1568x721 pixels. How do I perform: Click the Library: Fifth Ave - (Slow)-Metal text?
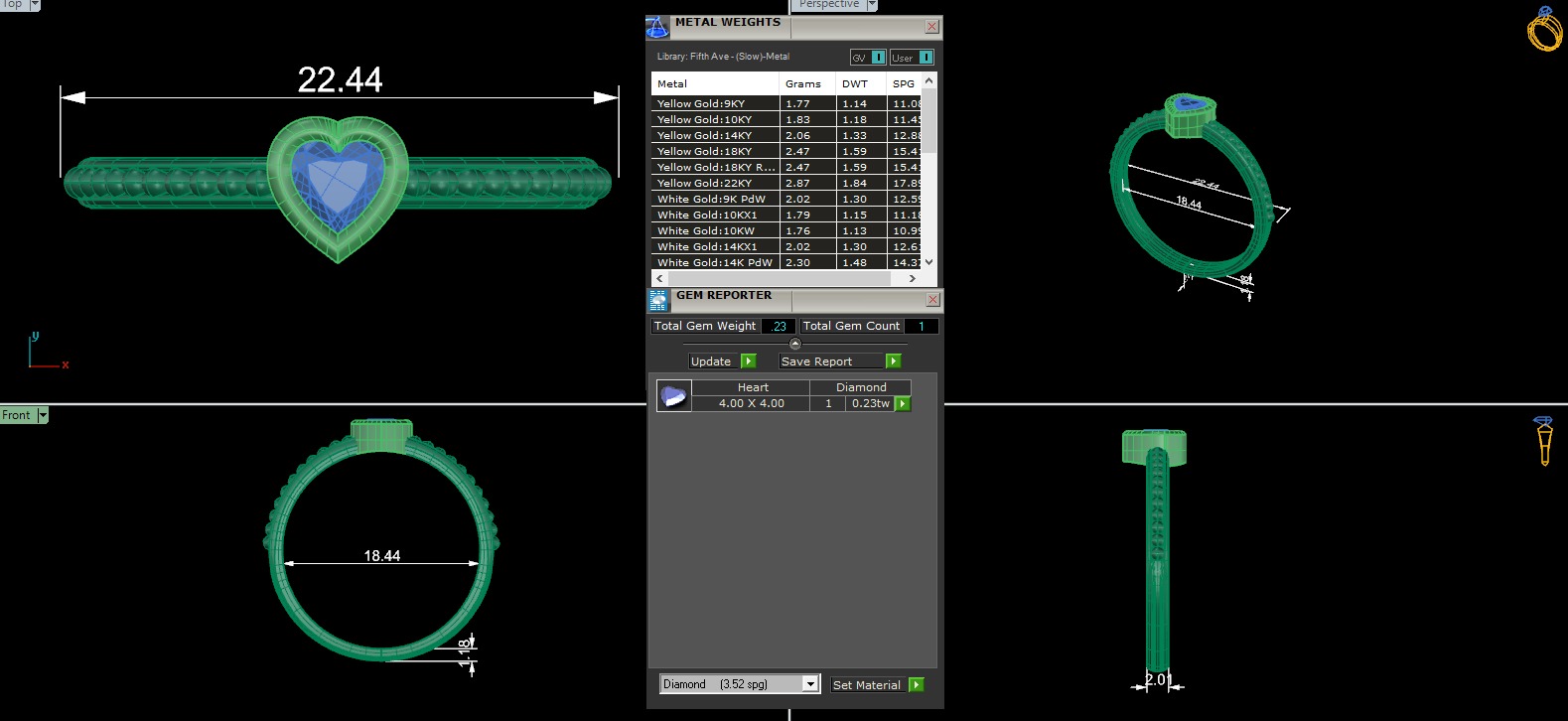(x=723, y=57)
